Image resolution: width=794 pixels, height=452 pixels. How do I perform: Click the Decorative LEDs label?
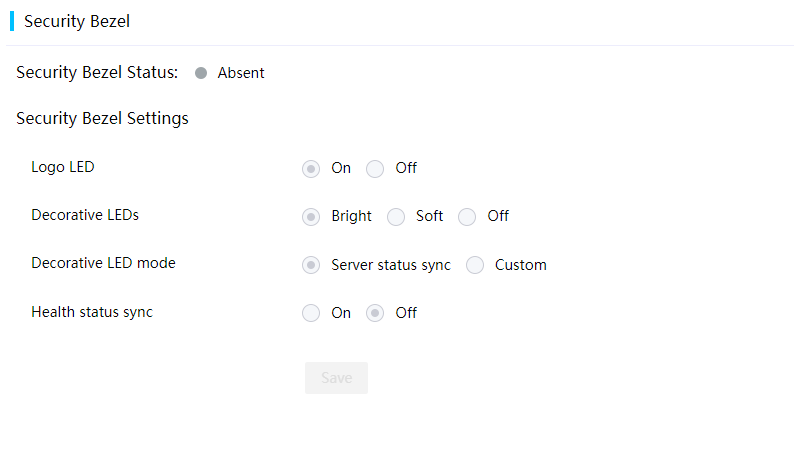[85, 215]
